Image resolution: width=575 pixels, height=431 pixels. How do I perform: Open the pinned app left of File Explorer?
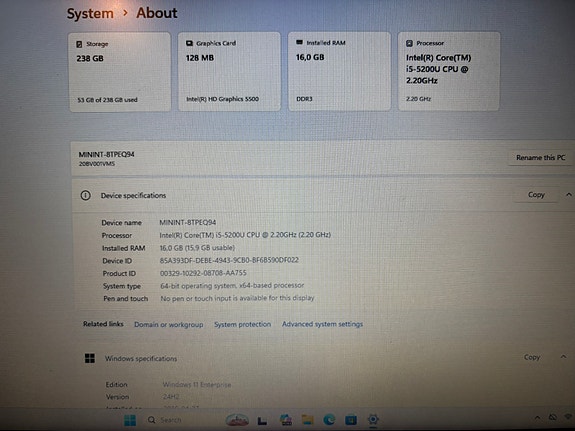click(286, 420)
